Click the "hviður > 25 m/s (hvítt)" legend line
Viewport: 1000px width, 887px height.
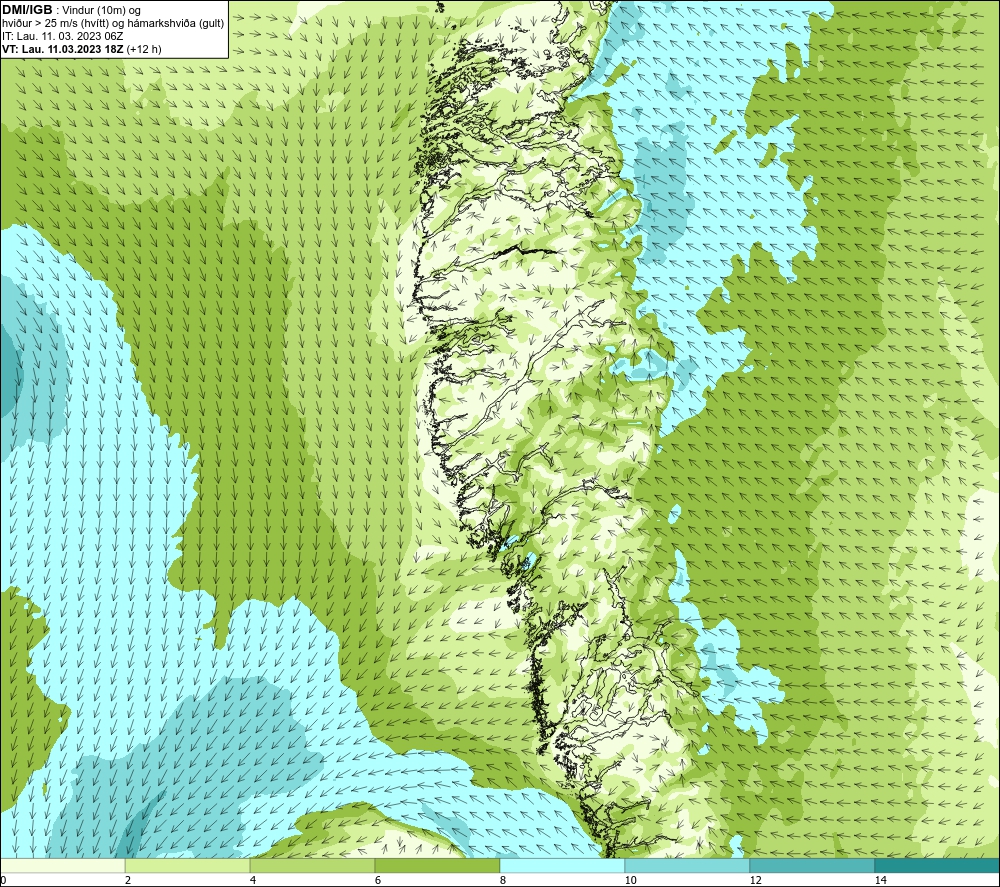click(113, 23)
